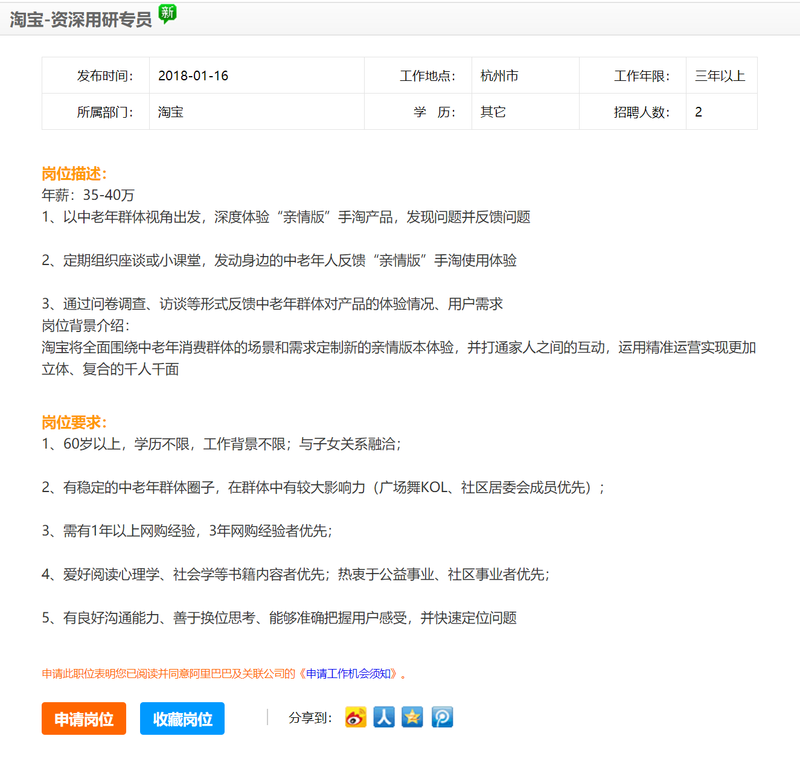Click the 招聘人数 label cell
This screenshot has width=800, height=768.
click(x=633, y=112)
